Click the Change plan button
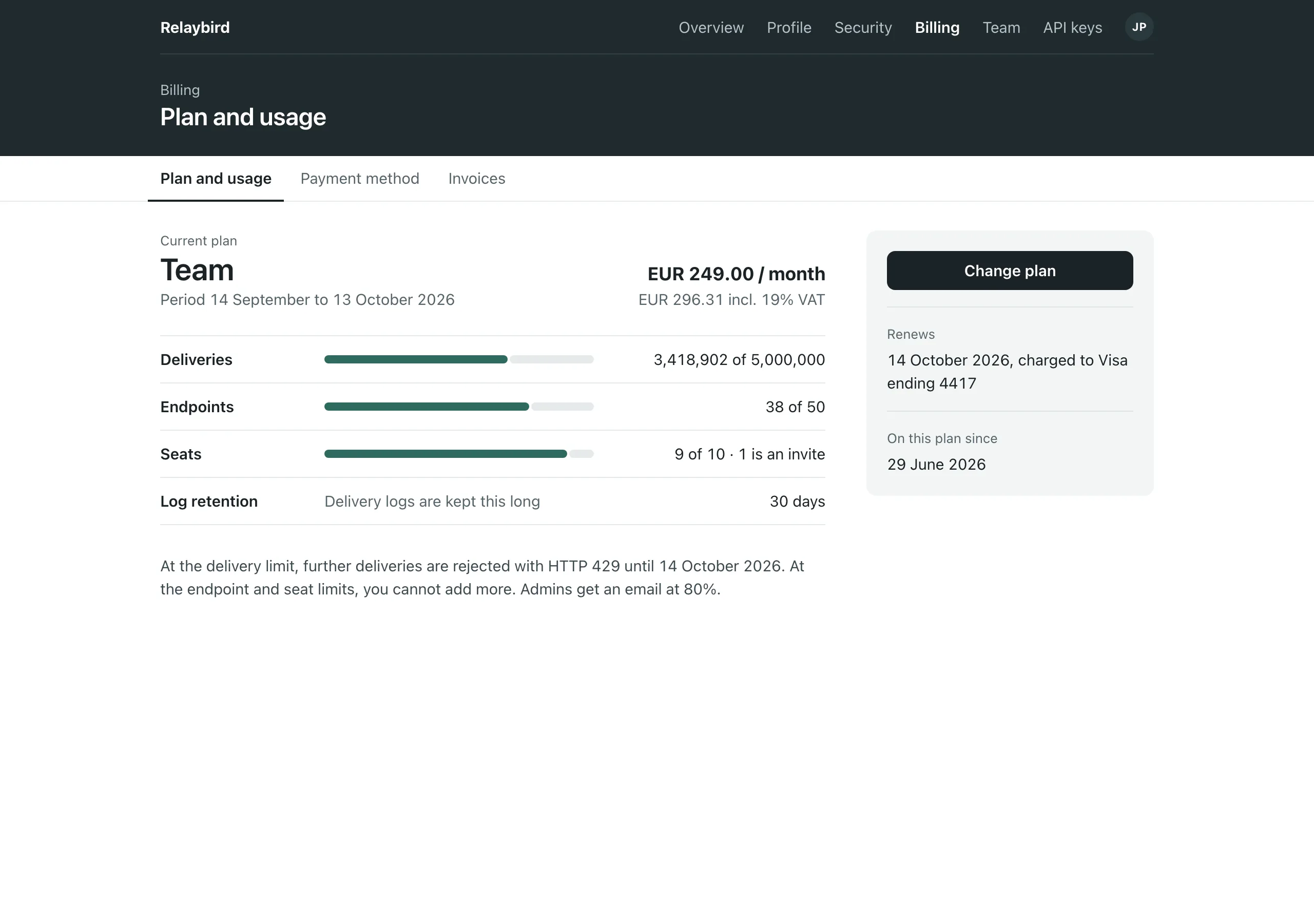The width and height of the screenshot is (1314, 924). pos(1010,271)
